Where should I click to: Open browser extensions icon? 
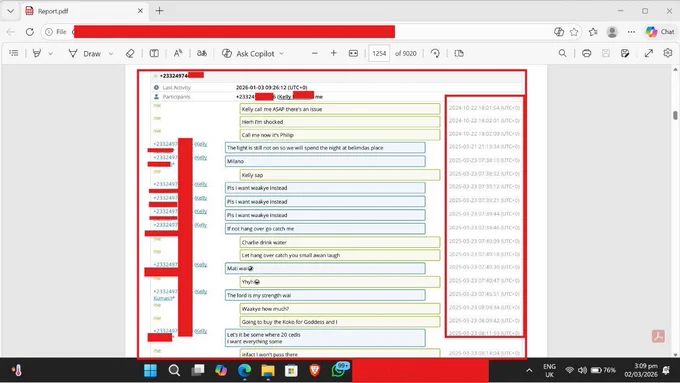tap(559, 32)
